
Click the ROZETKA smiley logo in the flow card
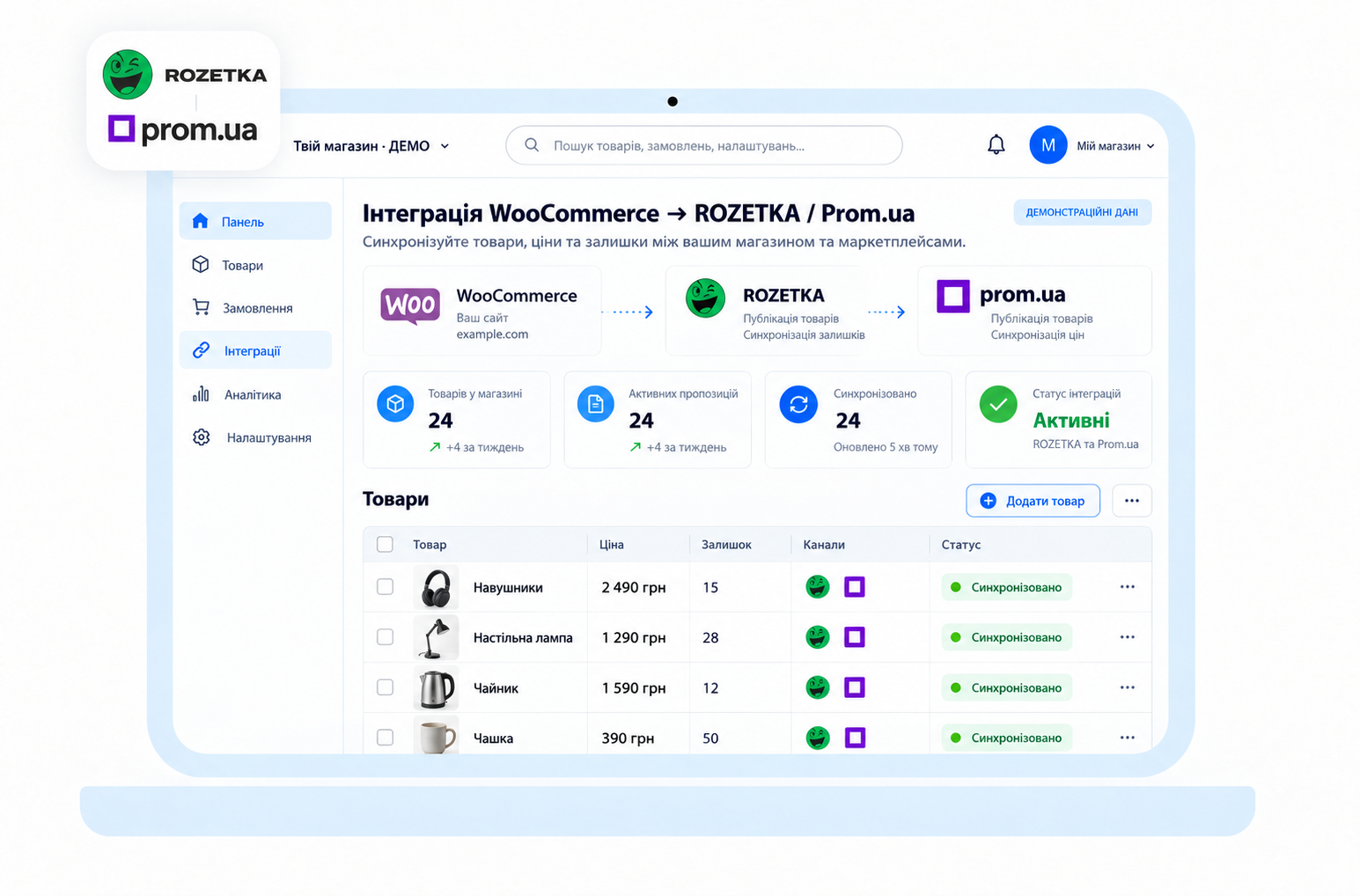click(705, 297)
